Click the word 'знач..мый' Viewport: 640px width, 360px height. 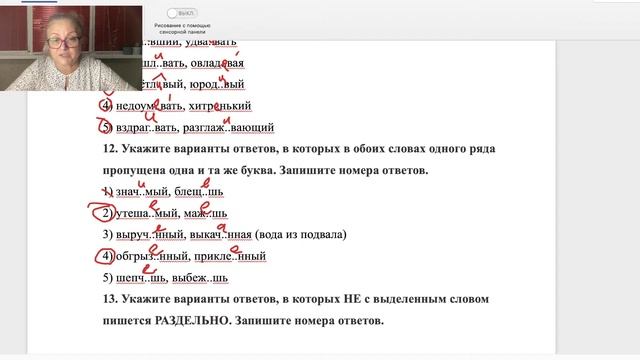[142, 191]
